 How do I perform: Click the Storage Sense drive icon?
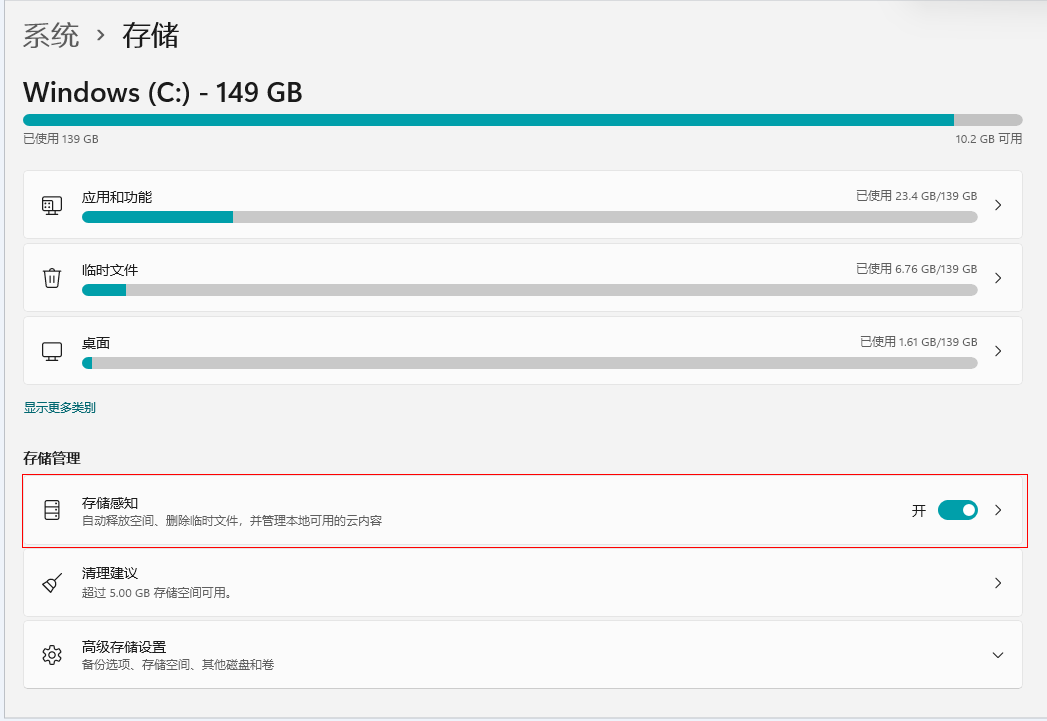pos(52,510)
